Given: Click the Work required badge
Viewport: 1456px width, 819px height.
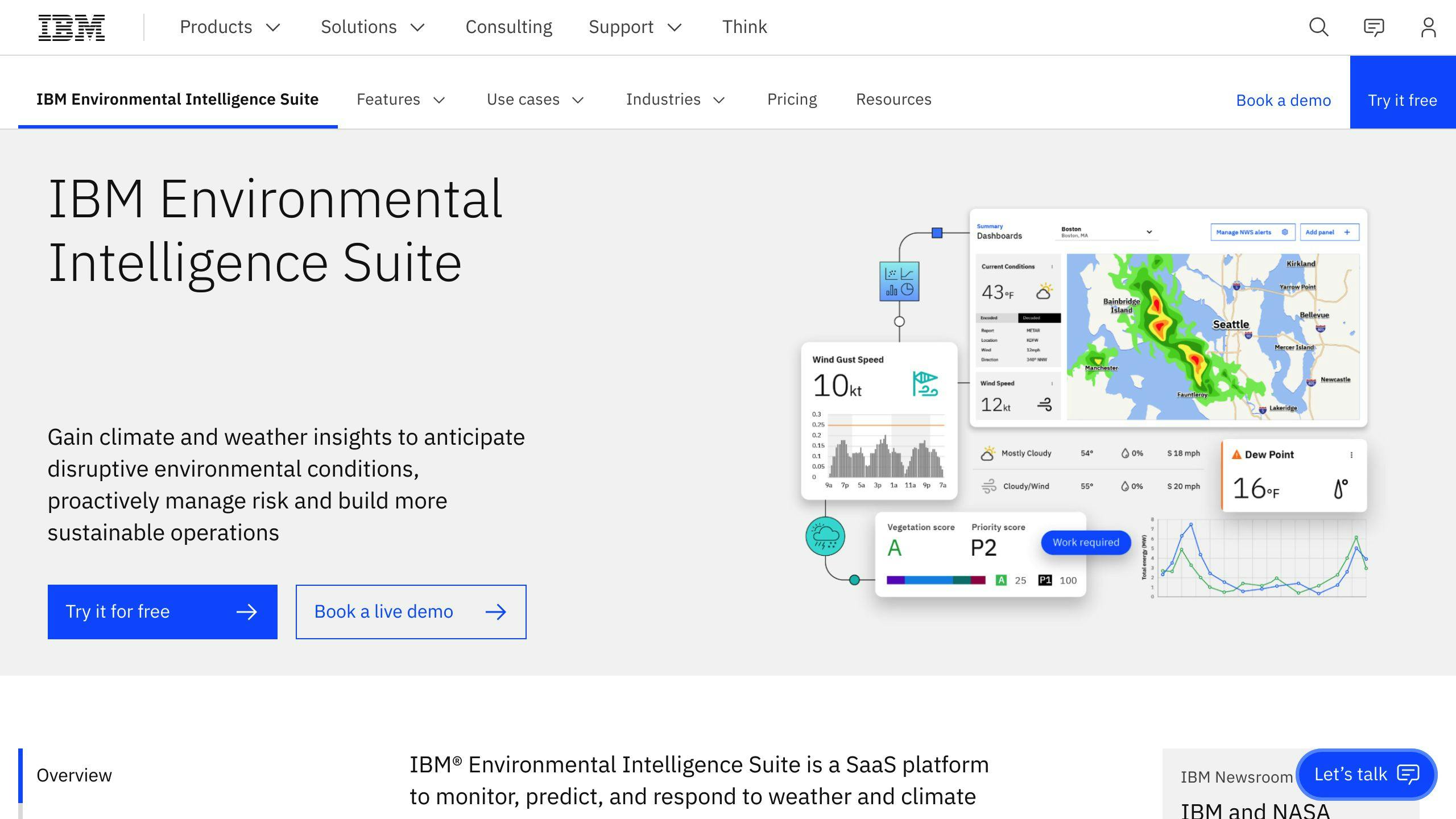Looking at the screenshot, I should (x=1086, y=543).
